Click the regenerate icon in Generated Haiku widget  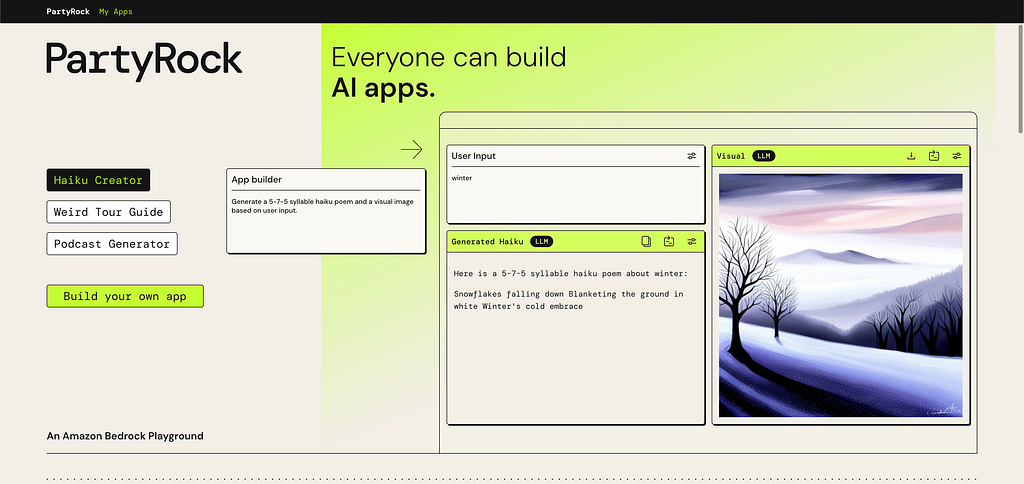coord(669,242)
